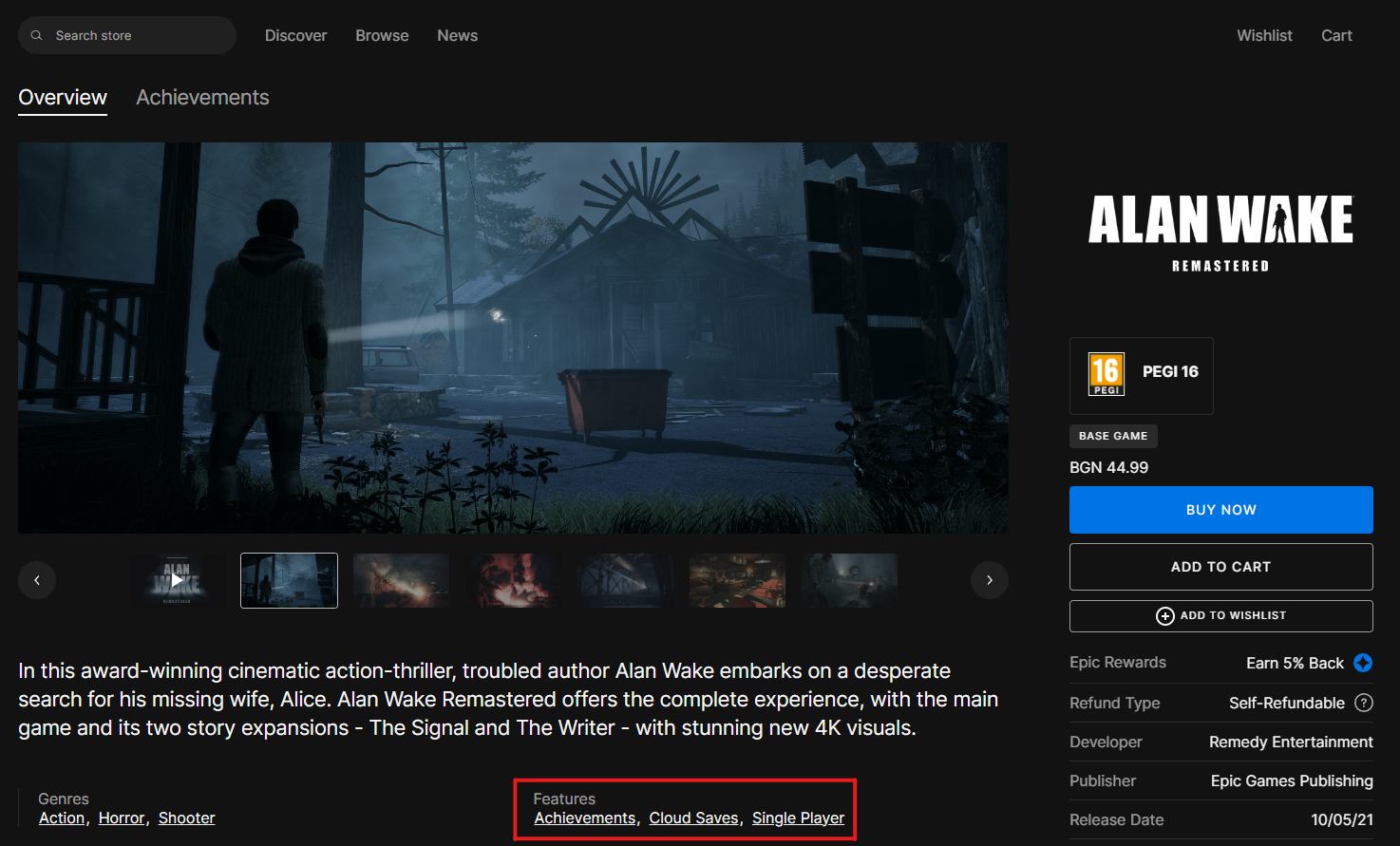This screenshot has height=846, width=1400.
Task: Open the Browse menu item
Action: pyautogui.click(x=382, y=35)
